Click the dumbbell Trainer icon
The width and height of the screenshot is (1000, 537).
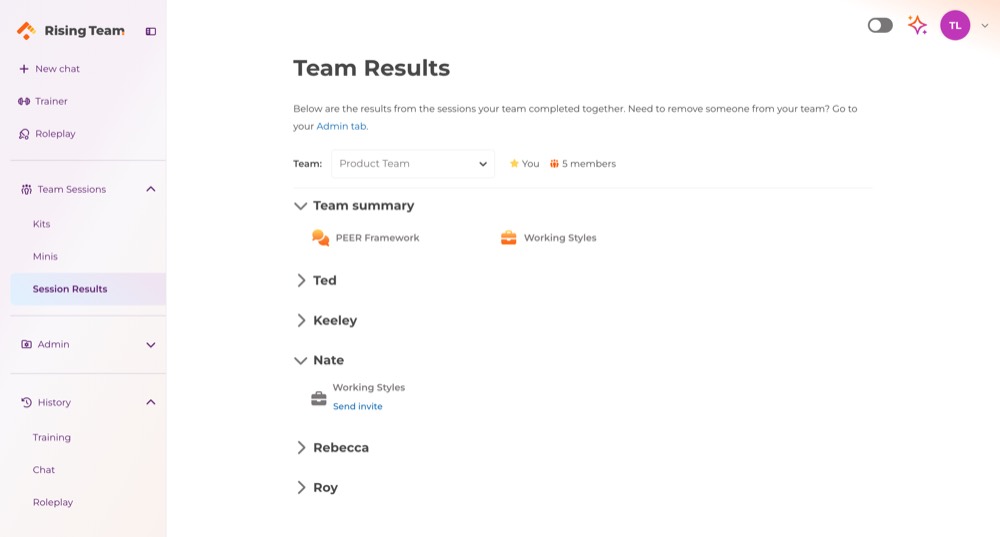(x=24, y=101)
